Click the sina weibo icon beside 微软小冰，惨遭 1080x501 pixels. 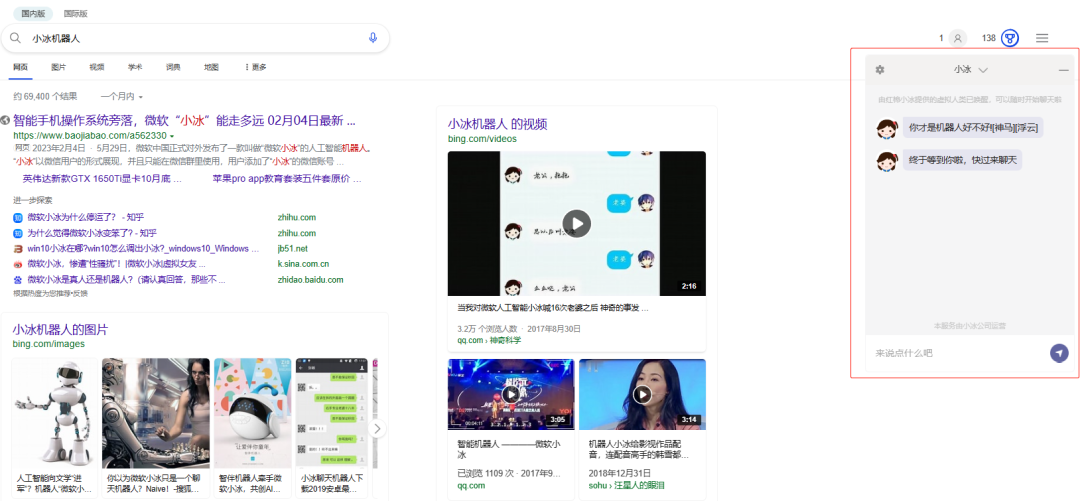coord(18,264)
